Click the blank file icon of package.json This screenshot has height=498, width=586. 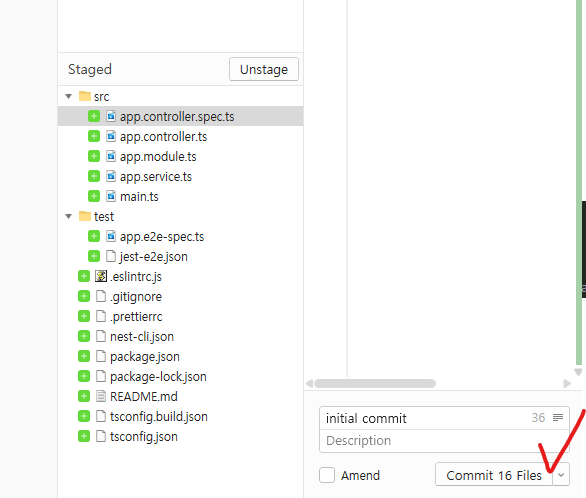point(101,356)
